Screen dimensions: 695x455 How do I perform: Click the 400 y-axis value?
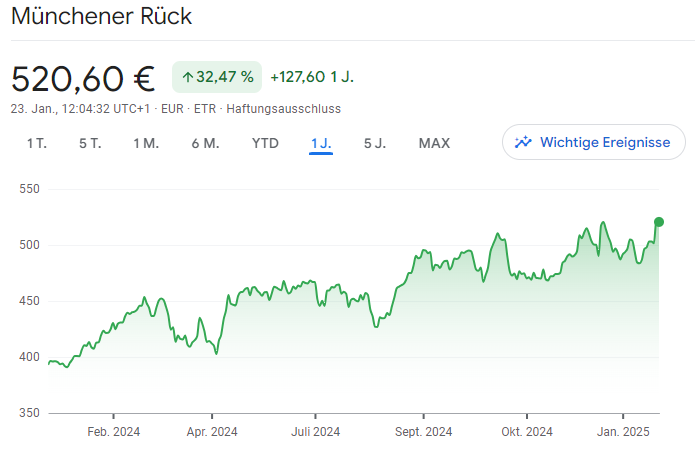pos(29,357)
